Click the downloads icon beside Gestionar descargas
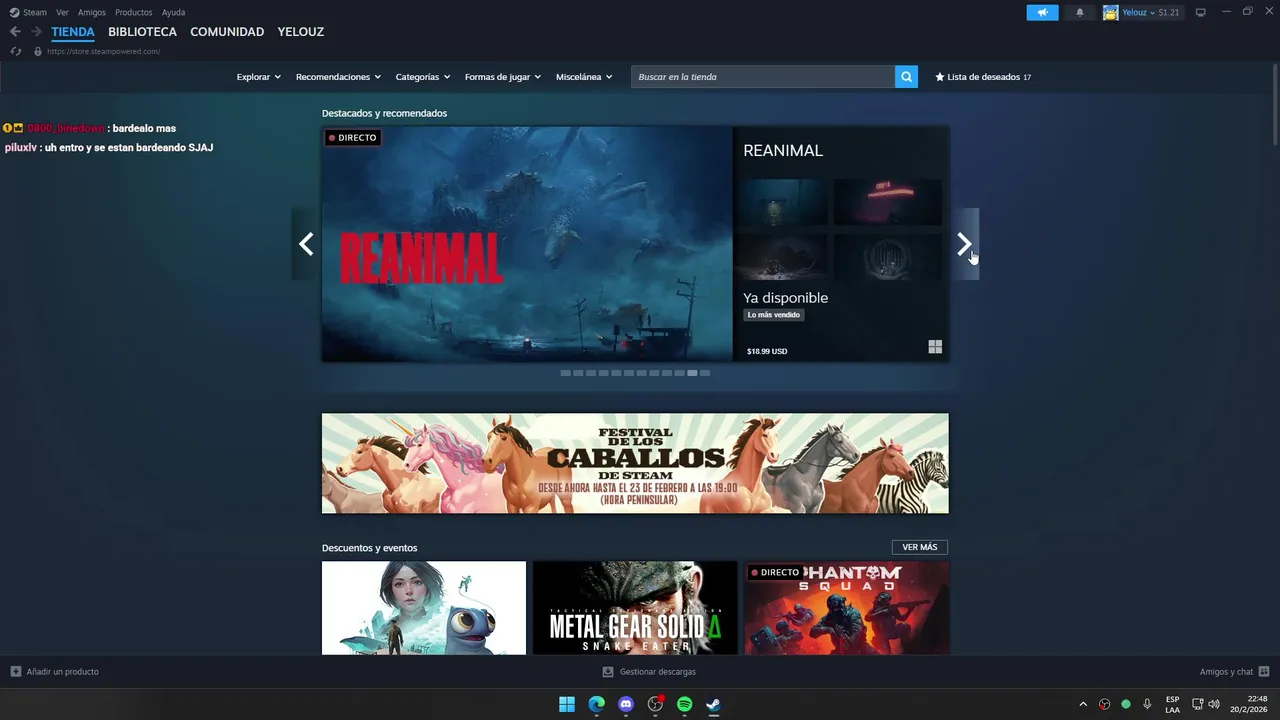This screenshot has height=720, width=1280. pos(608,672)
